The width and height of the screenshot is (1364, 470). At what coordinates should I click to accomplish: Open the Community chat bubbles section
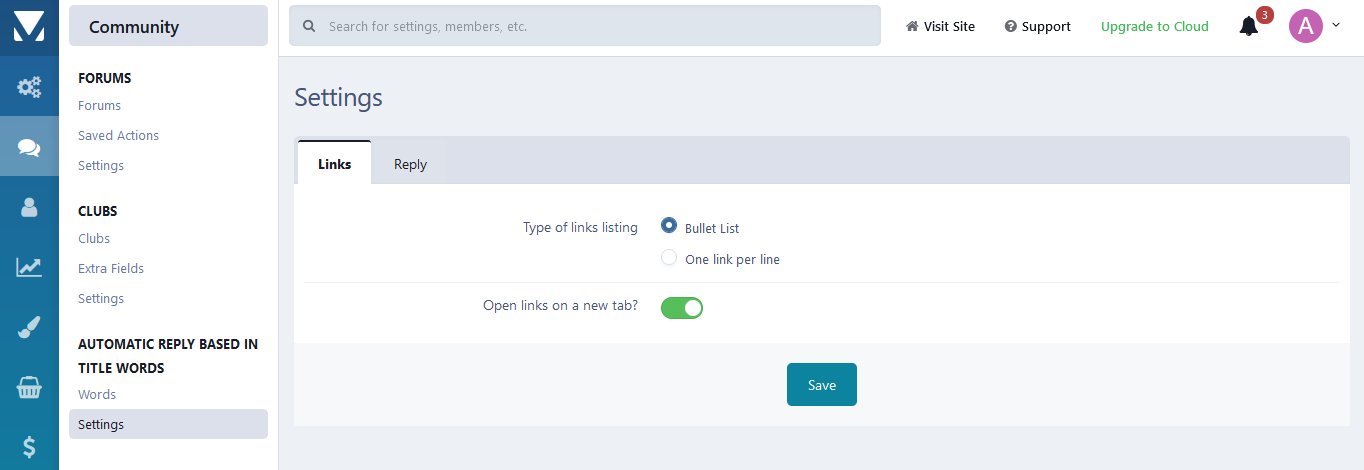pyautogui.click(x=29, y=147)
